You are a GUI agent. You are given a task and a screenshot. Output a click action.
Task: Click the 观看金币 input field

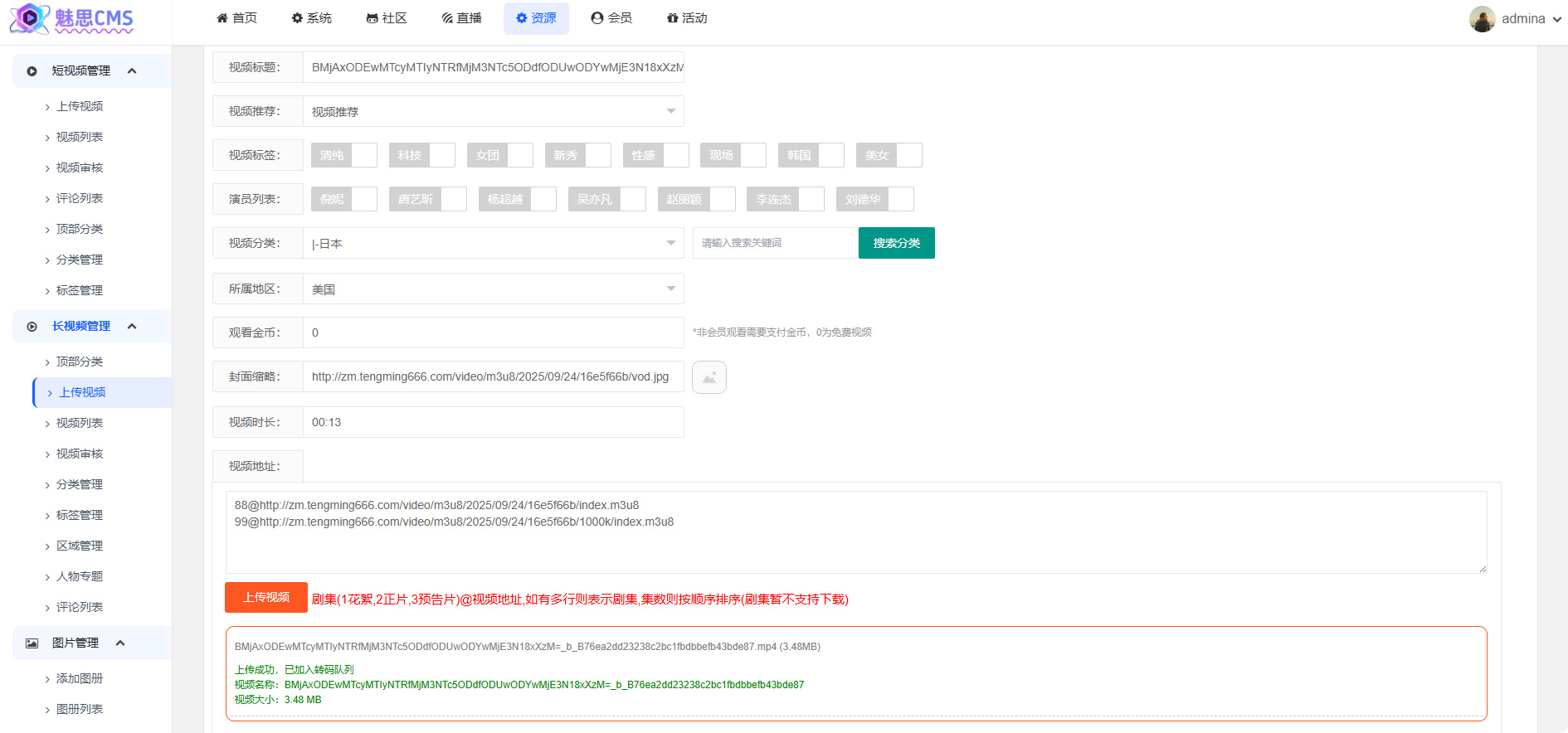494,333
